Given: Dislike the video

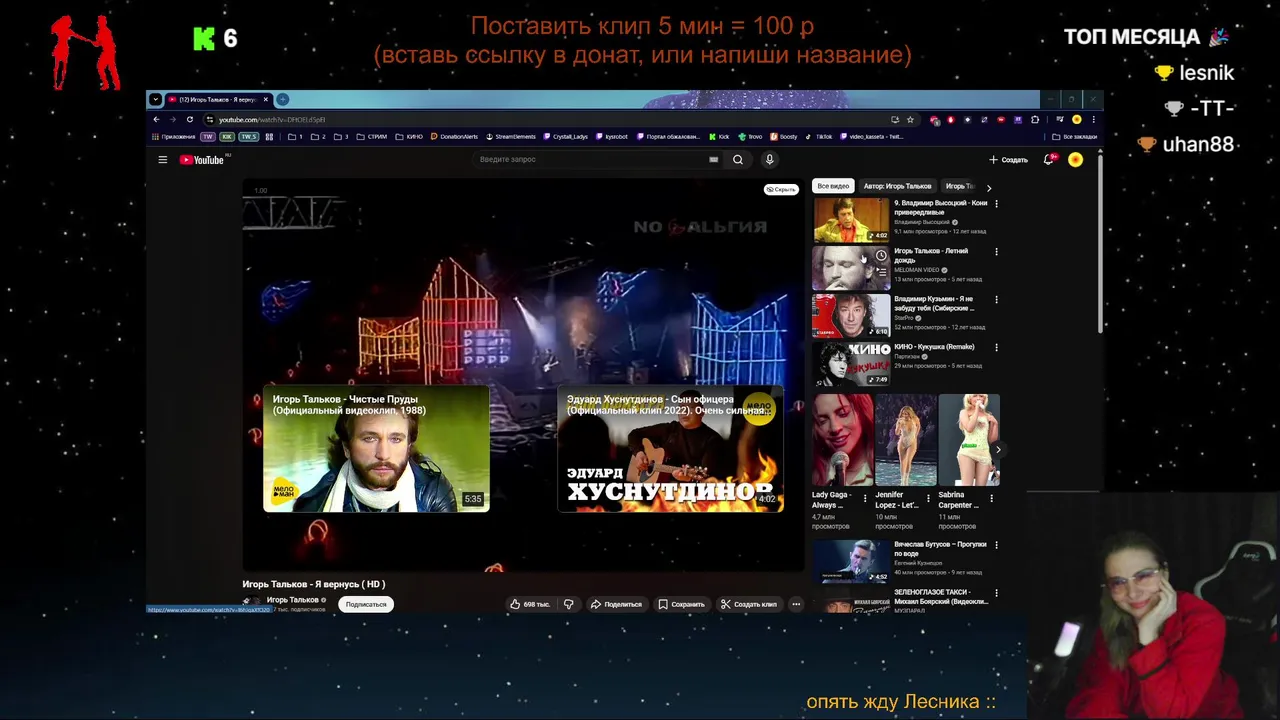Looking at the screenshot, I should pos(569,604).
